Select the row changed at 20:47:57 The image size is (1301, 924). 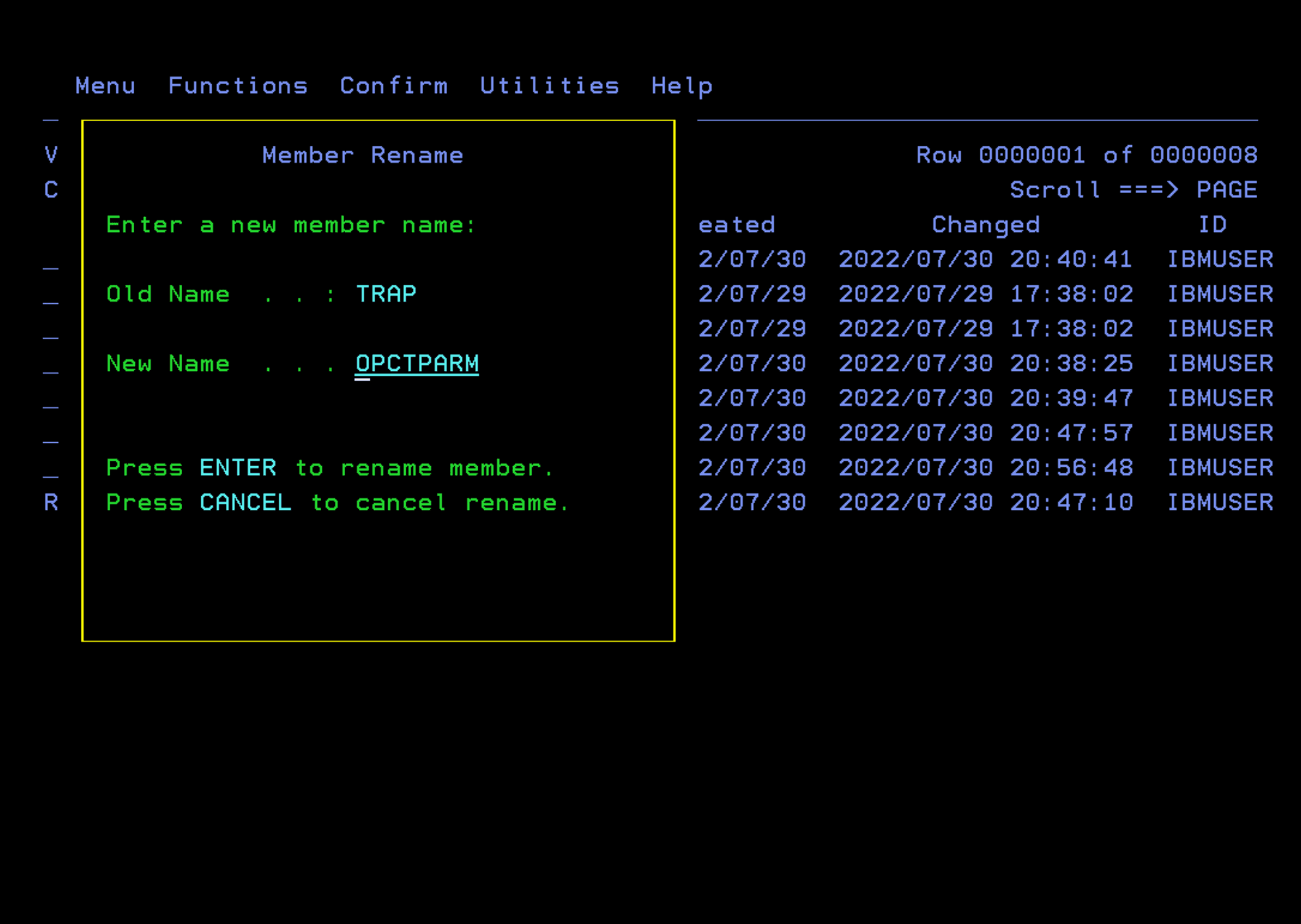point(985,433)
